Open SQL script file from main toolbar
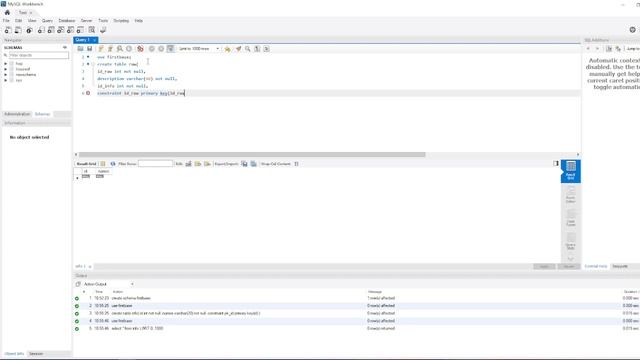The height and width of the screenshot is (360, 640). 18,30
